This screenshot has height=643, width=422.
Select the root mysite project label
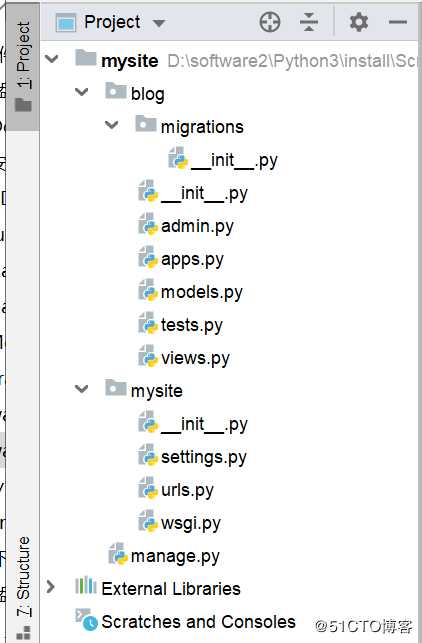coord(130,62)
